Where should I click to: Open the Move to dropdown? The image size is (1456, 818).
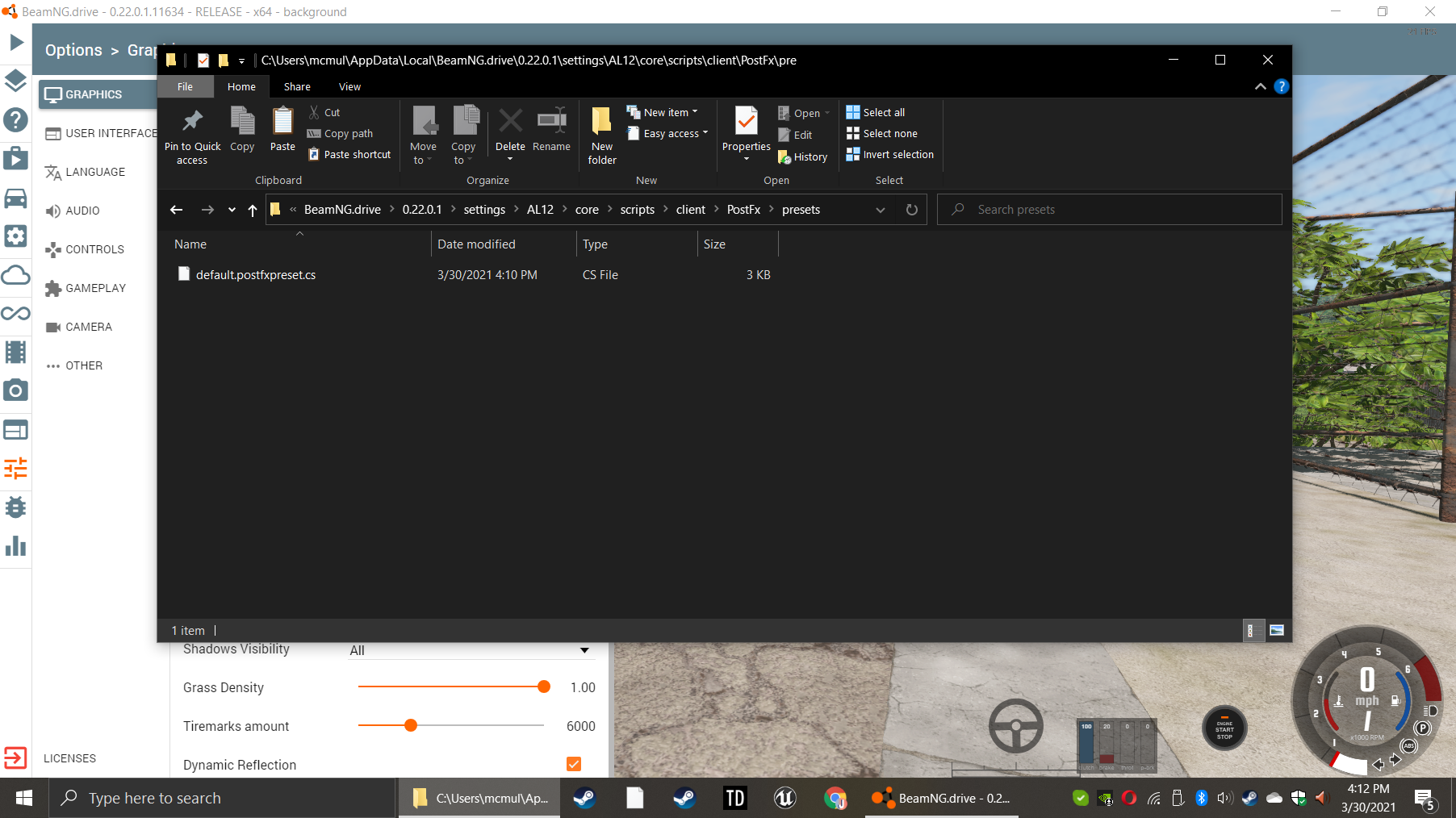tap(423, 136)
